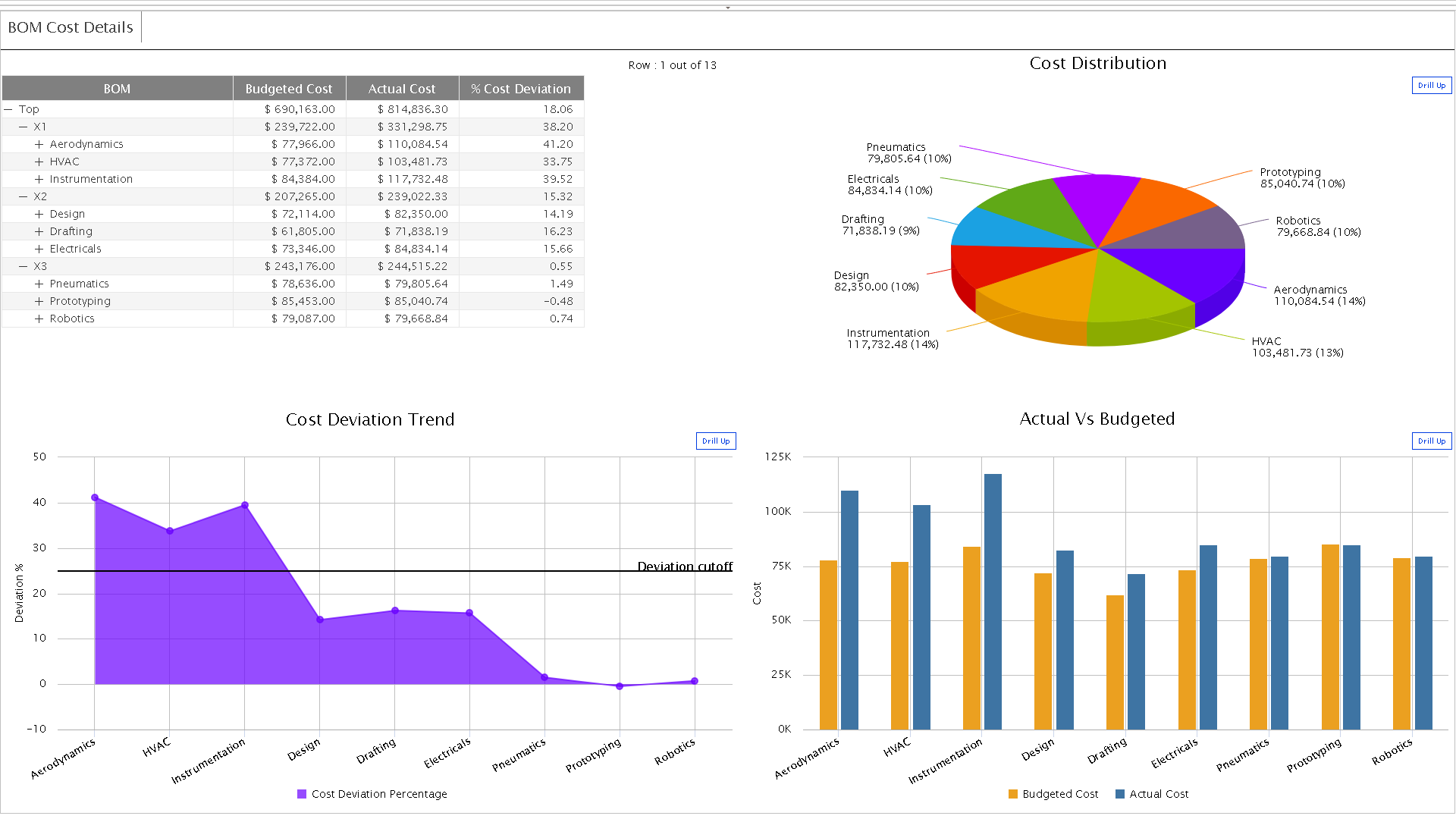This screenshot has height=819, width=1456.
Task: Click X1 actual cost $ 331,298.75
Action: (x=413, y=127)
